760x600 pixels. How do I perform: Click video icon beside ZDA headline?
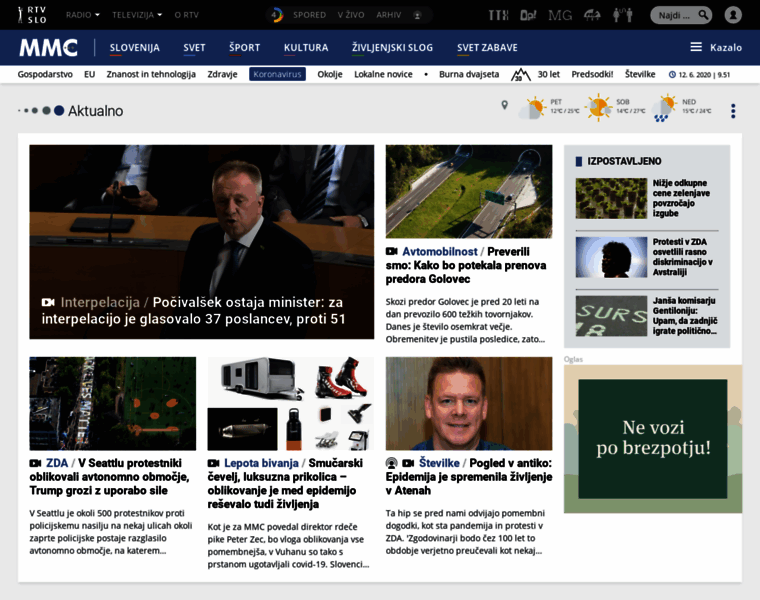click(x=35, y=463)
